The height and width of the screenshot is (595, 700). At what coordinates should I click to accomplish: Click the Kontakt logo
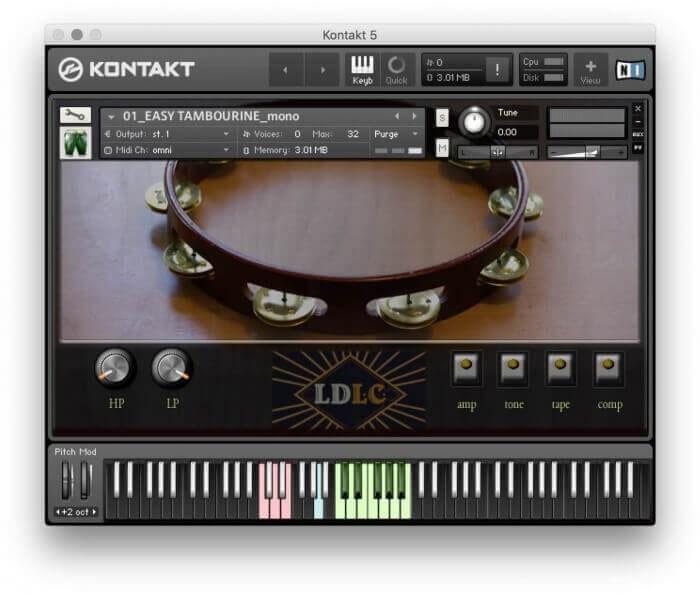(x=126, y=69)
